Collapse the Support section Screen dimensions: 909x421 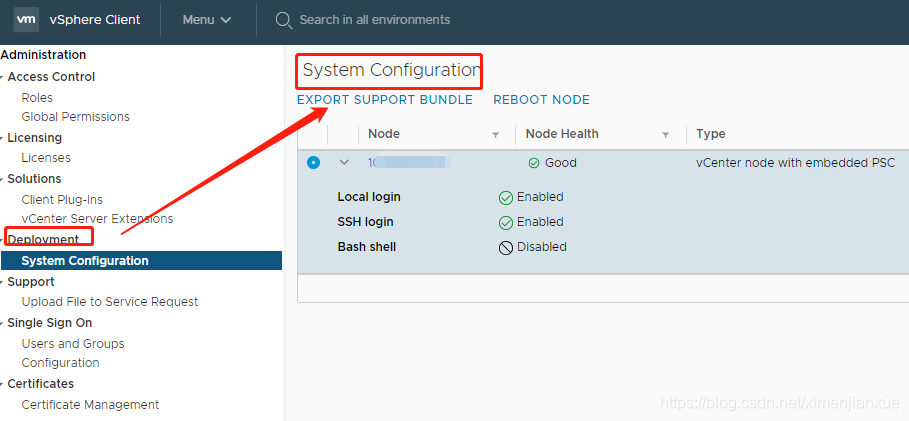(x=2, y=282)
